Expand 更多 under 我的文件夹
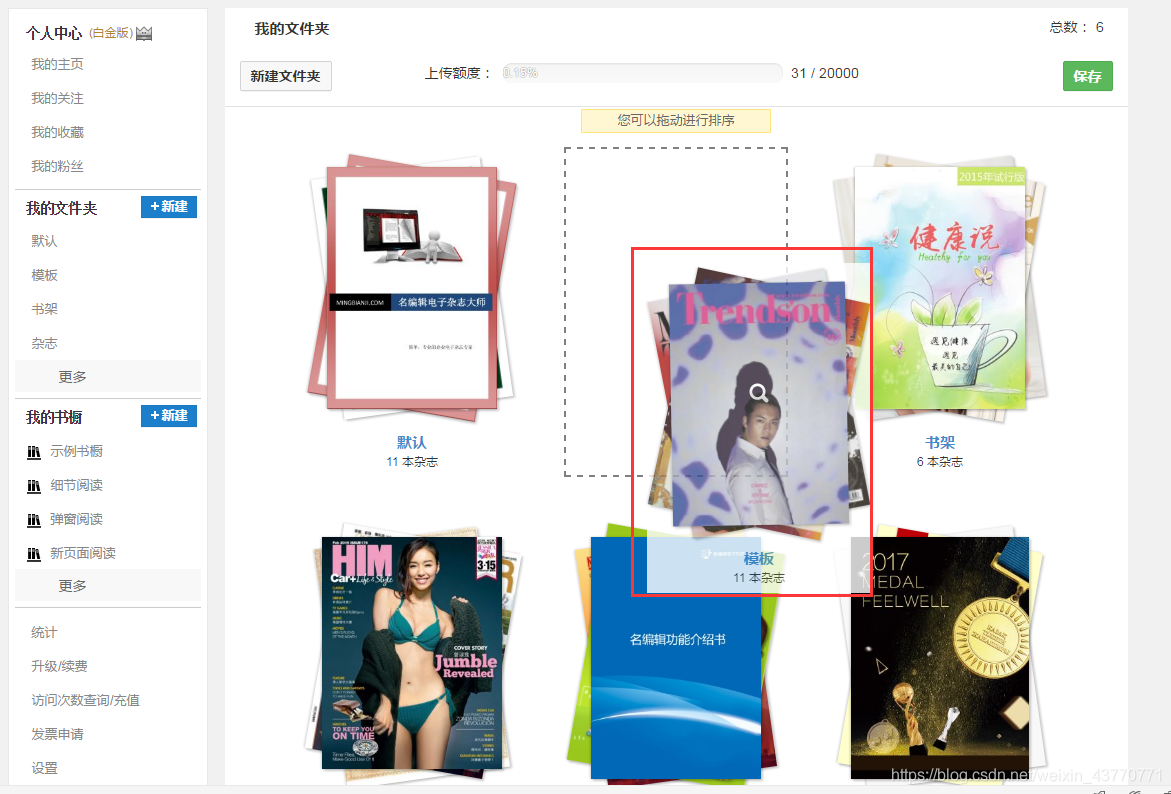Viewport: 1171px width, 794px height. (108, 376)
